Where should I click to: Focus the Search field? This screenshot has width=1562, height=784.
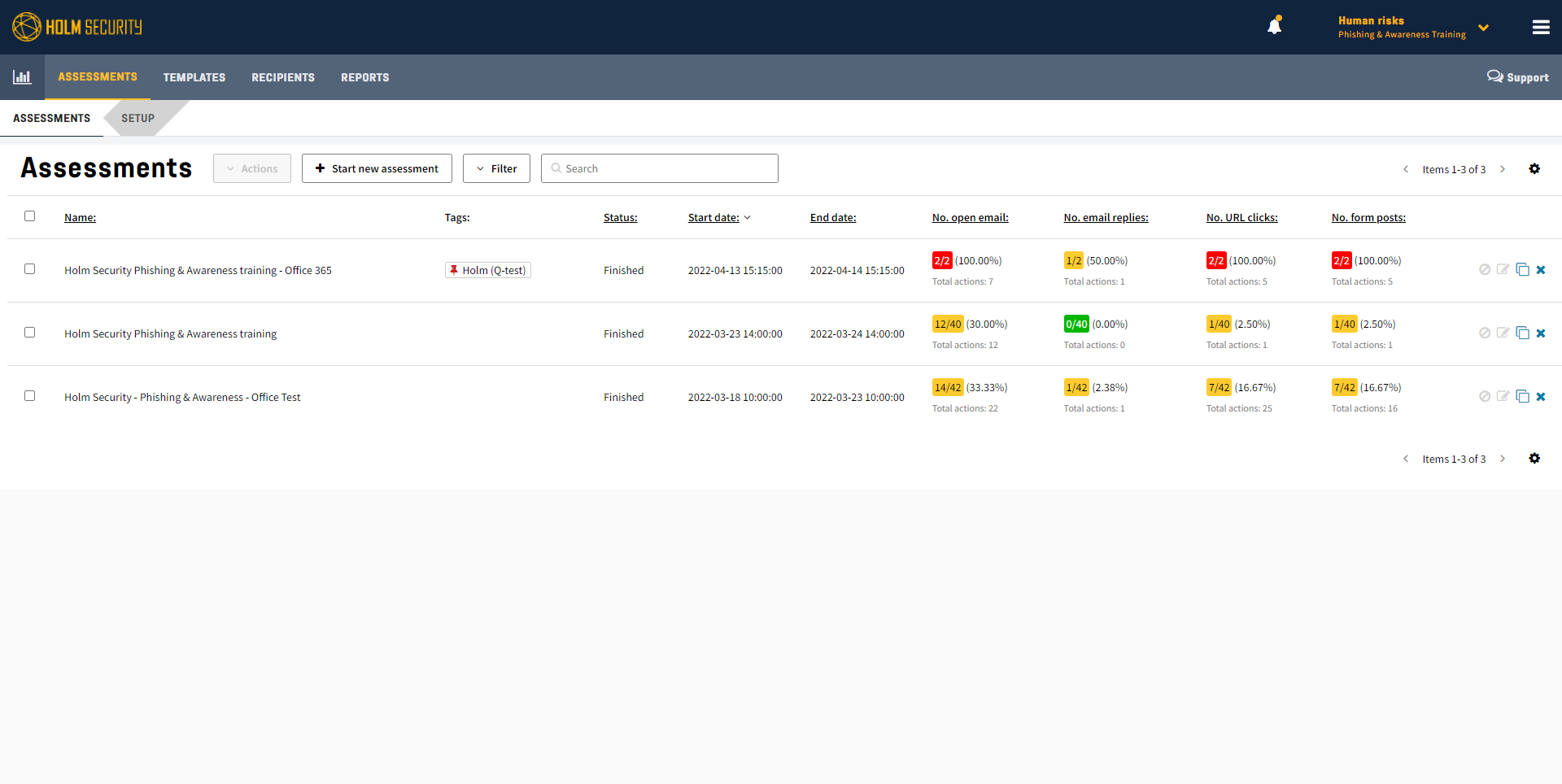(660, 168)
